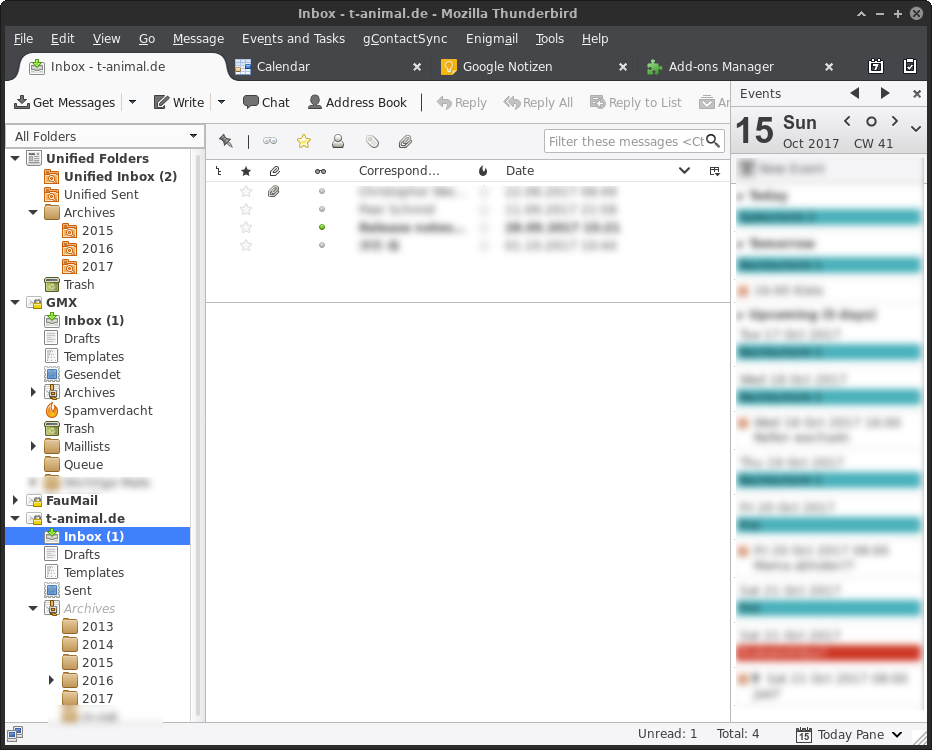Open the Tasks tab icon in the tab bar
The image size is (932, 750).
(x=909, y=67)
